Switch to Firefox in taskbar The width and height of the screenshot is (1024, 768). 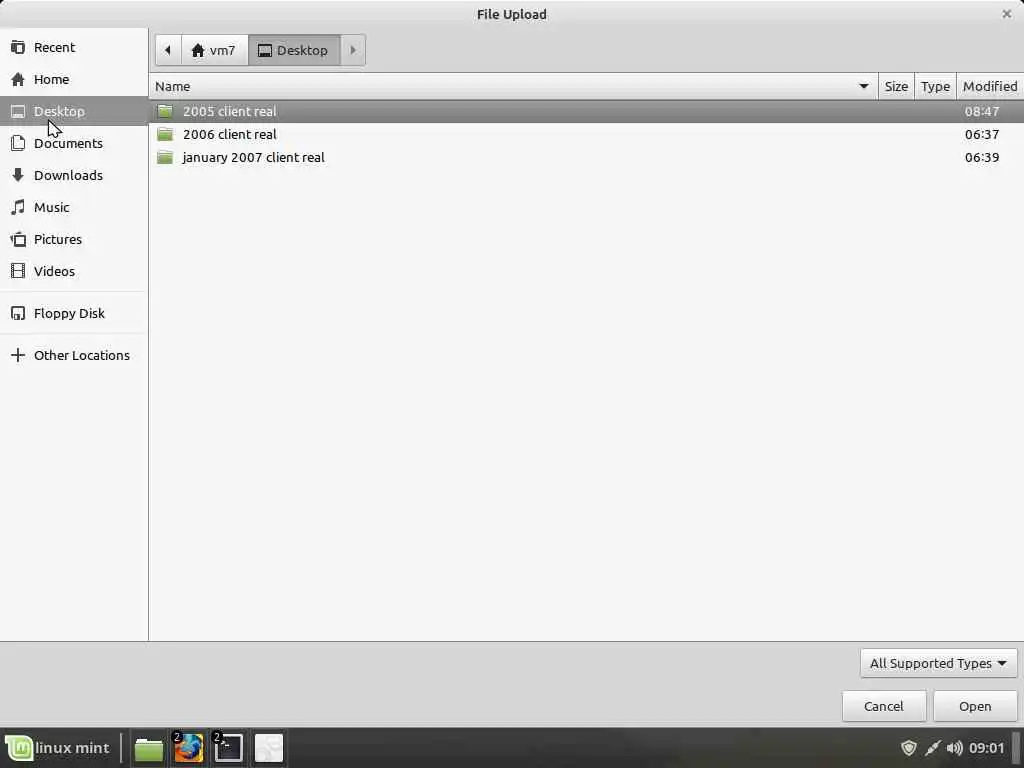click(189, 748)
